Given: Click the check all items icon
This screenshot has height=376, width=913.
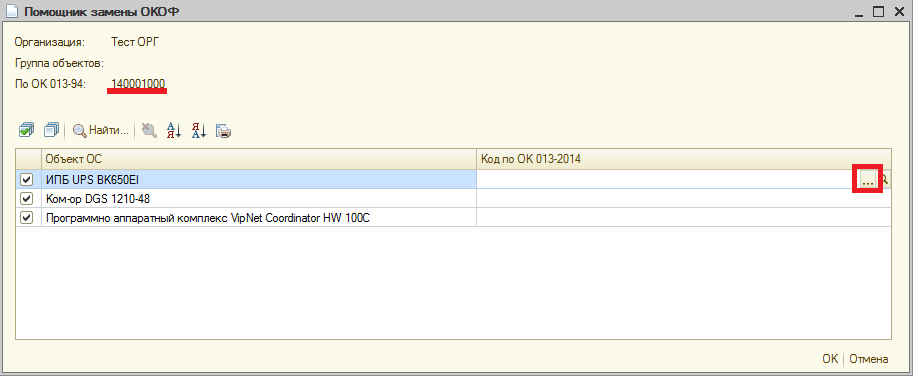Looking at the screenshot, I should pos(26,130).
